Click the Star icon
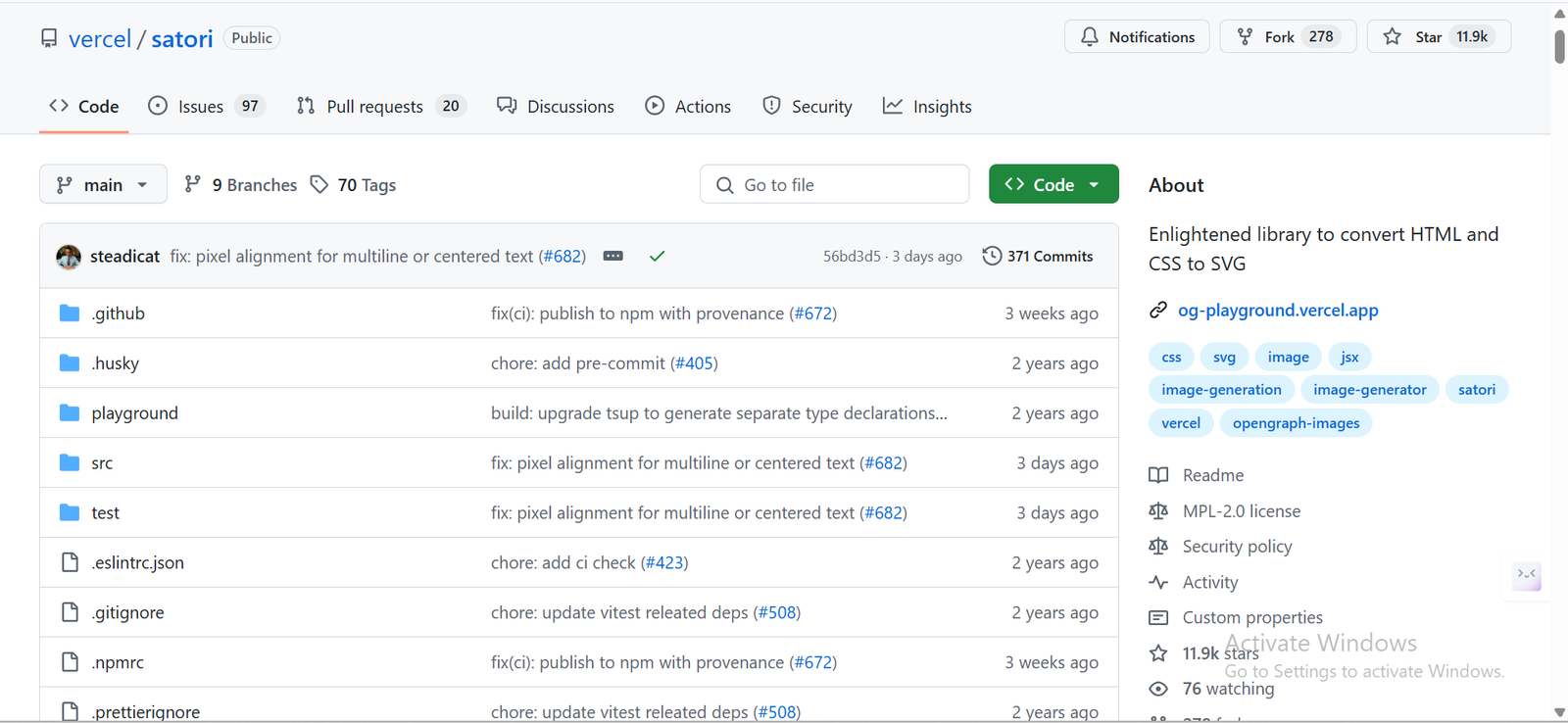This screenshot has height=723, width=1568. pos(1392,36)
